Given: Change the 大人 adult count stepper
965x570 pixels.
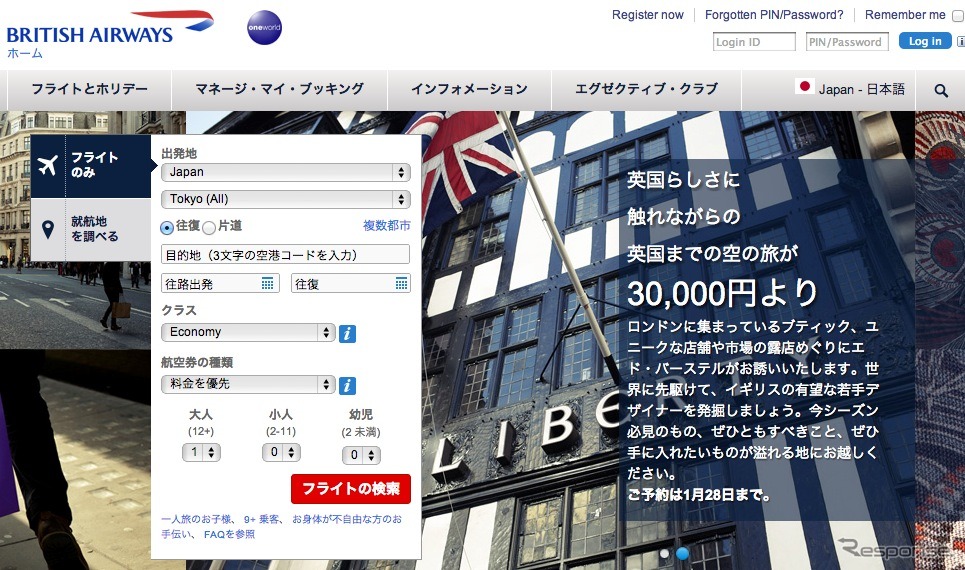Looking at the screenshot, I should pos(201,452).
